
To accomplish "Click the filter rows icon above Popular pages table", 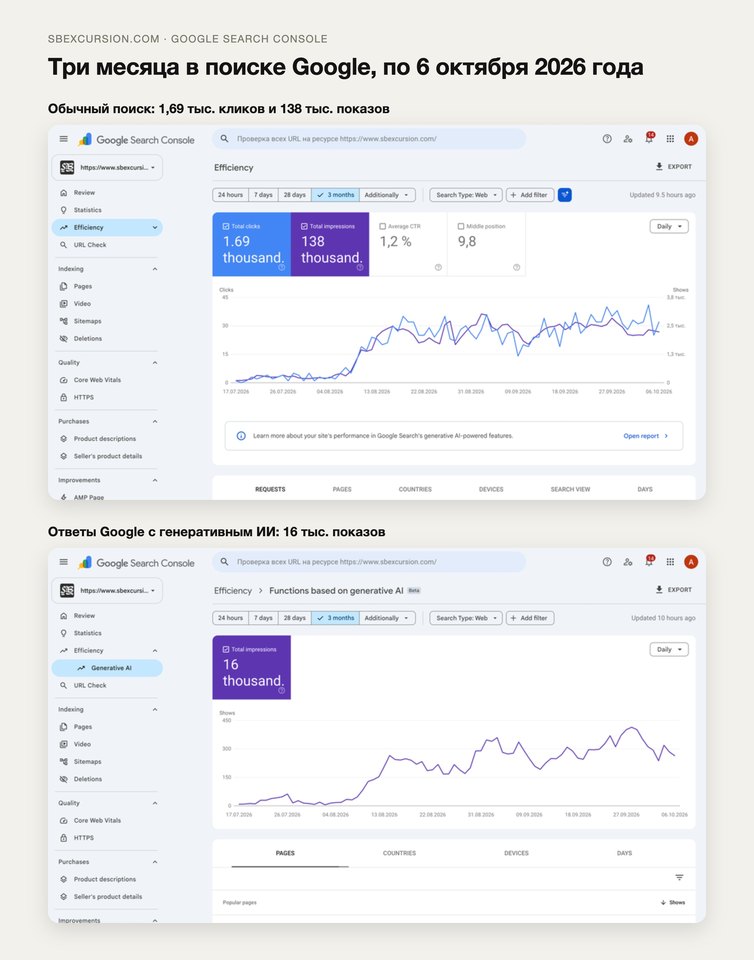I will pos(679,877).
